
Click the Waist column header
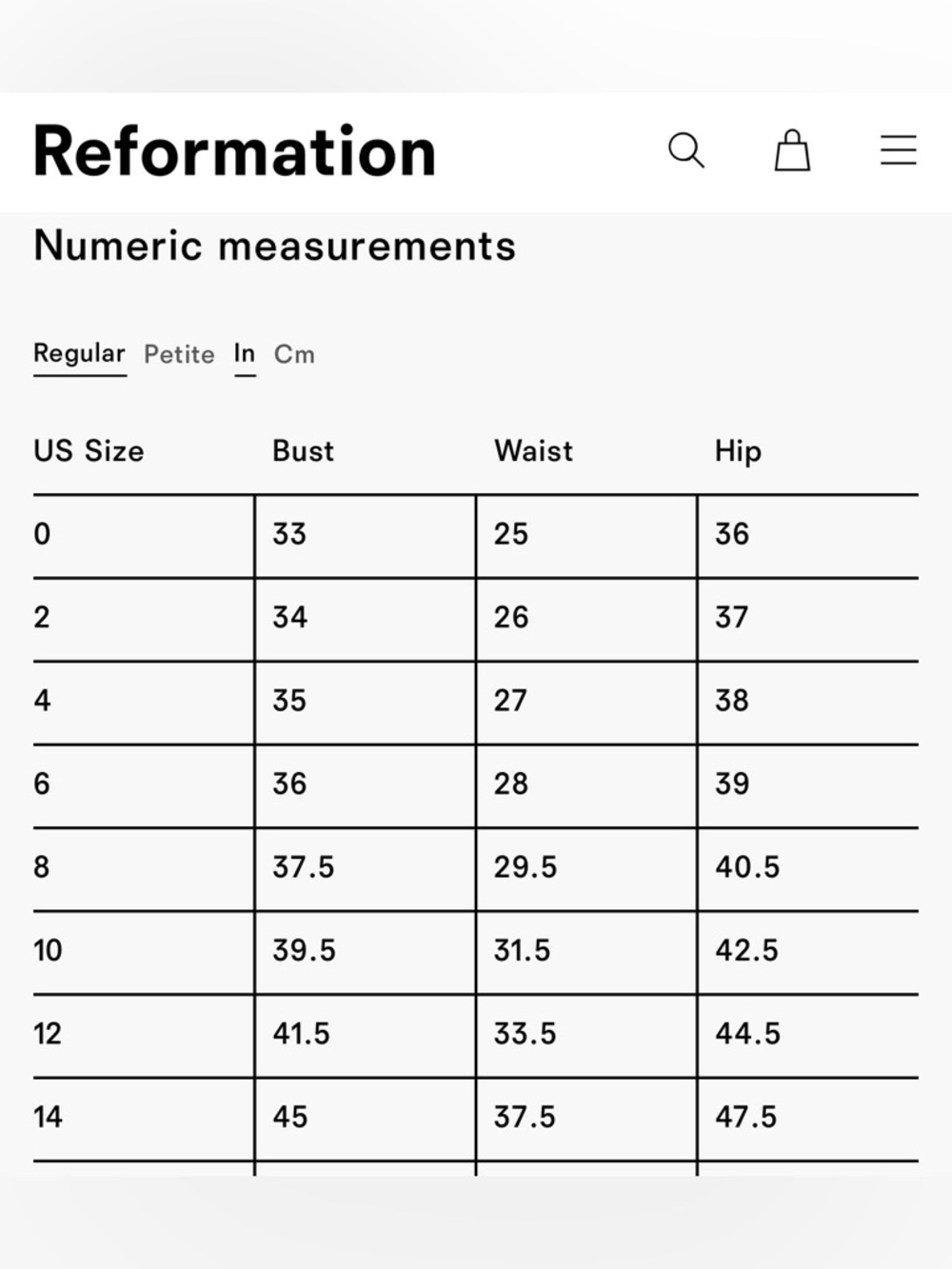[x=533, y=450]
